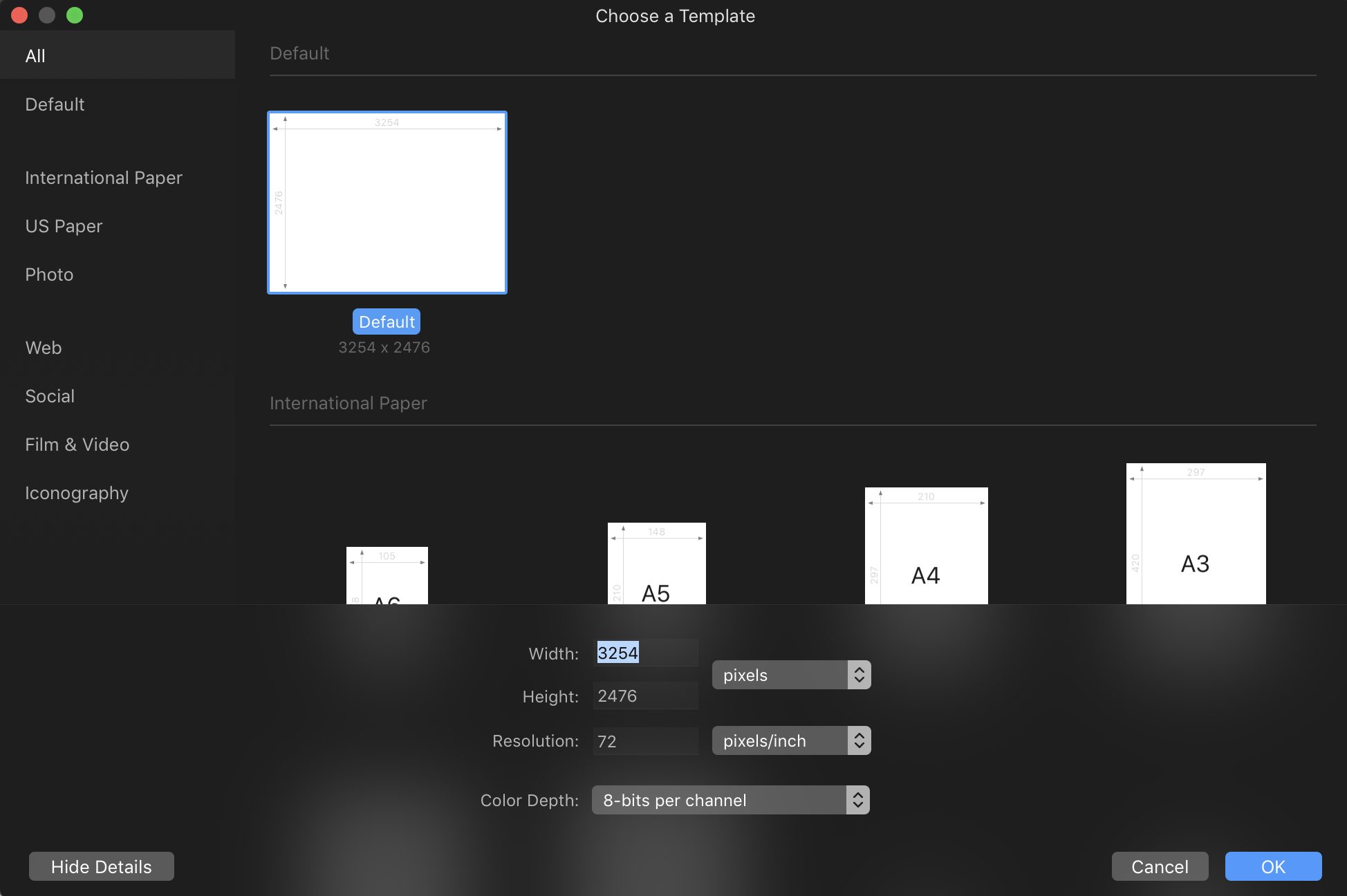Image resolution: width=1347 pixels, height=896 pixels.
Task: Open the Color Depth dropdown
Action: (x=730, y=800)
